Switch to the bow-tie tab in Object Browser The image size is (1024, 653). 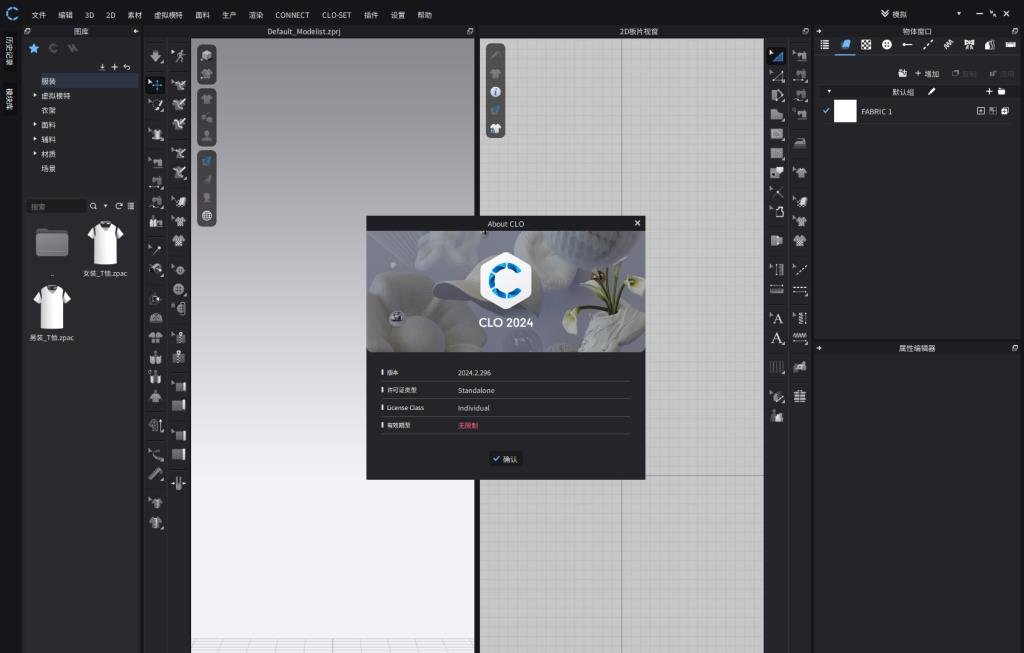click(x=969, y=44)
